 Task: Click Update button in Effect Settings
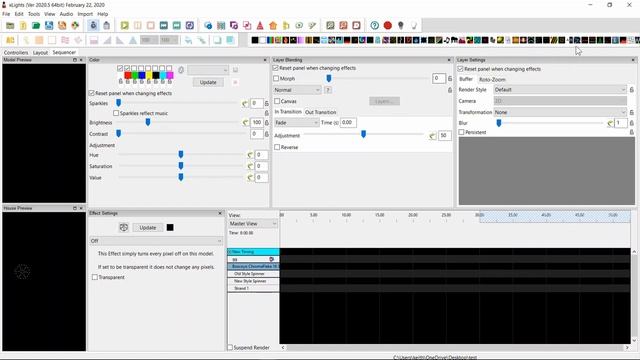147,227
